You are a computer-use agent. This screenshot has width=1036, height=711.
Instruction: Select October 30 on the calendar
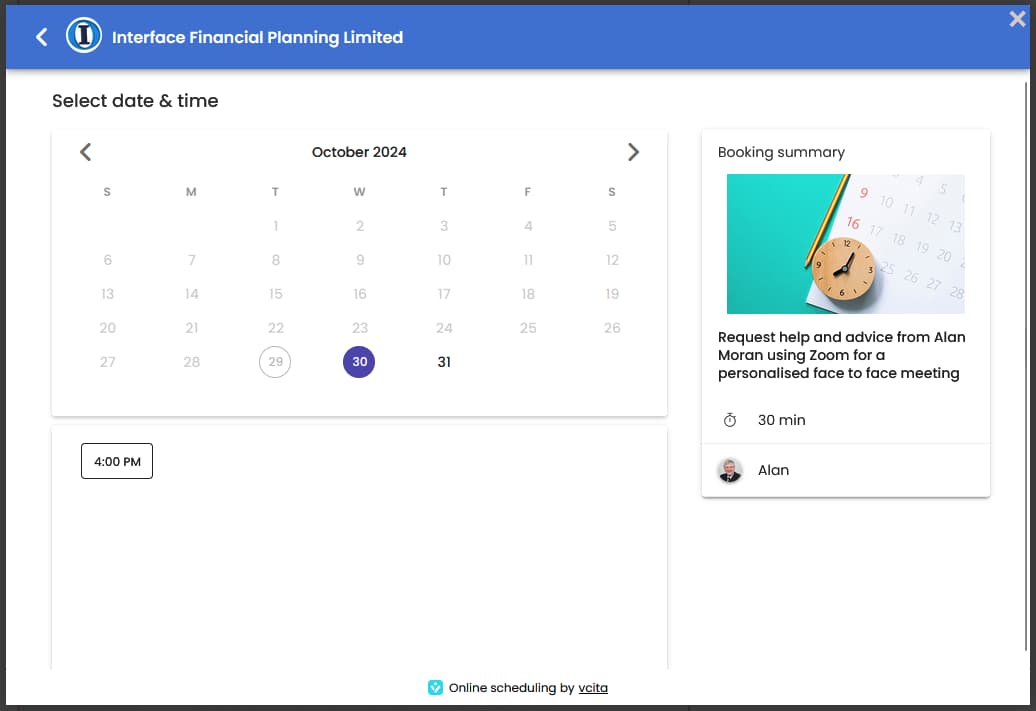(359, 362)
